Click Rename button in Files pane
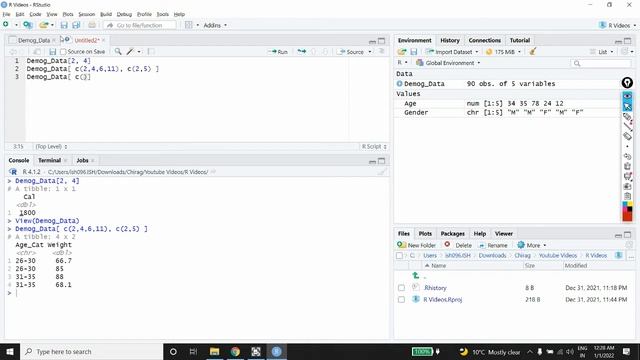This screenshot has height=360, width=640. (493, 245)
